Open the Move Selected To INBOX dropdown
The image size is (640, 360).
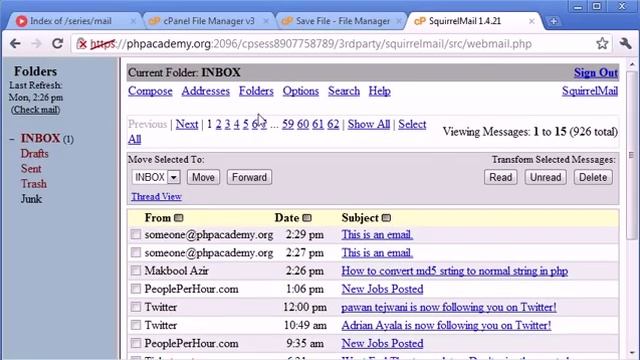(156, 177)
